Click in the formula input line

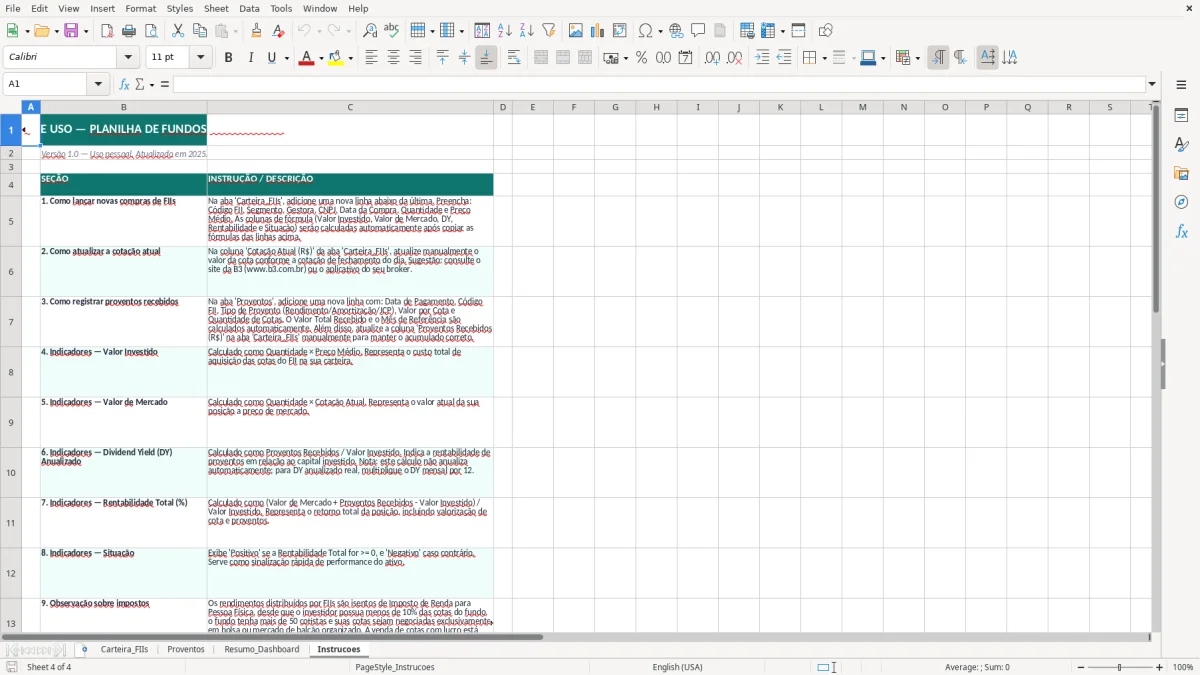(x=659, y=84)
